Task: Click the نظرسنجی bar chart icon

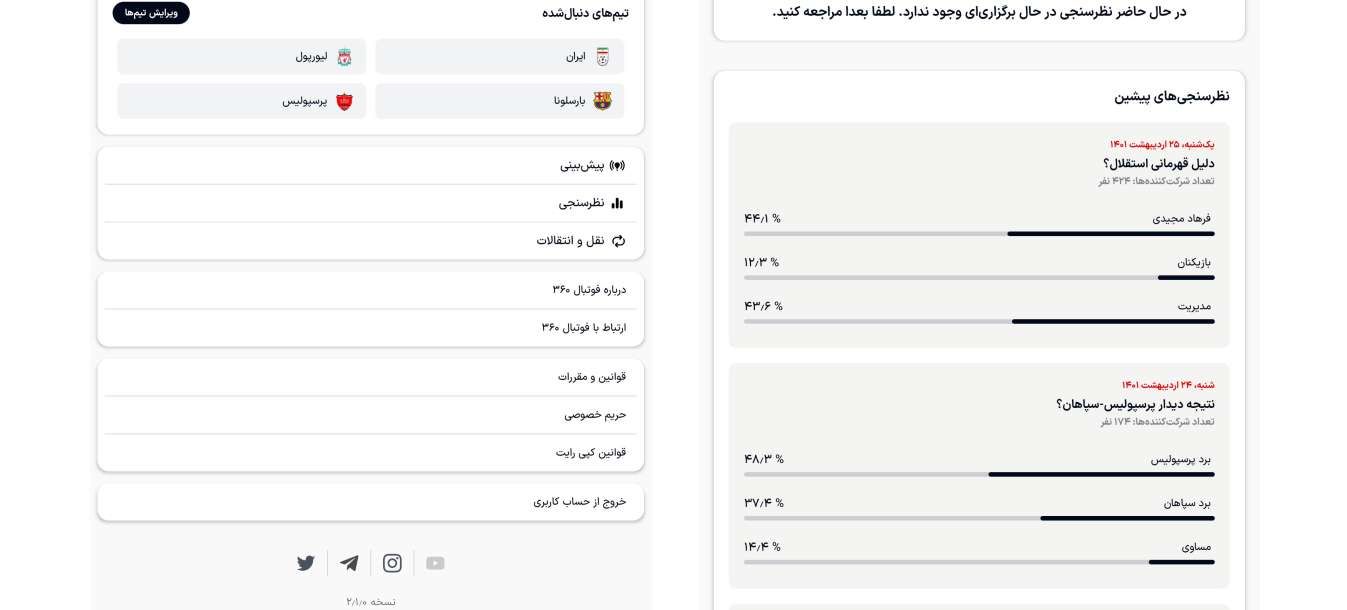Action: pyautogui.click(x=617, y=203)
